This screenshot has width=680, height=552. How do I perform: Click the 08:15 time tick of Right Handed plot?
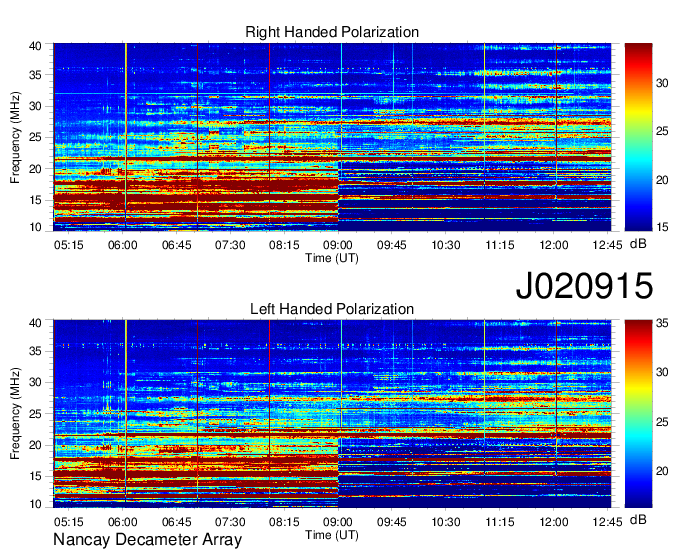coord(284,245)
